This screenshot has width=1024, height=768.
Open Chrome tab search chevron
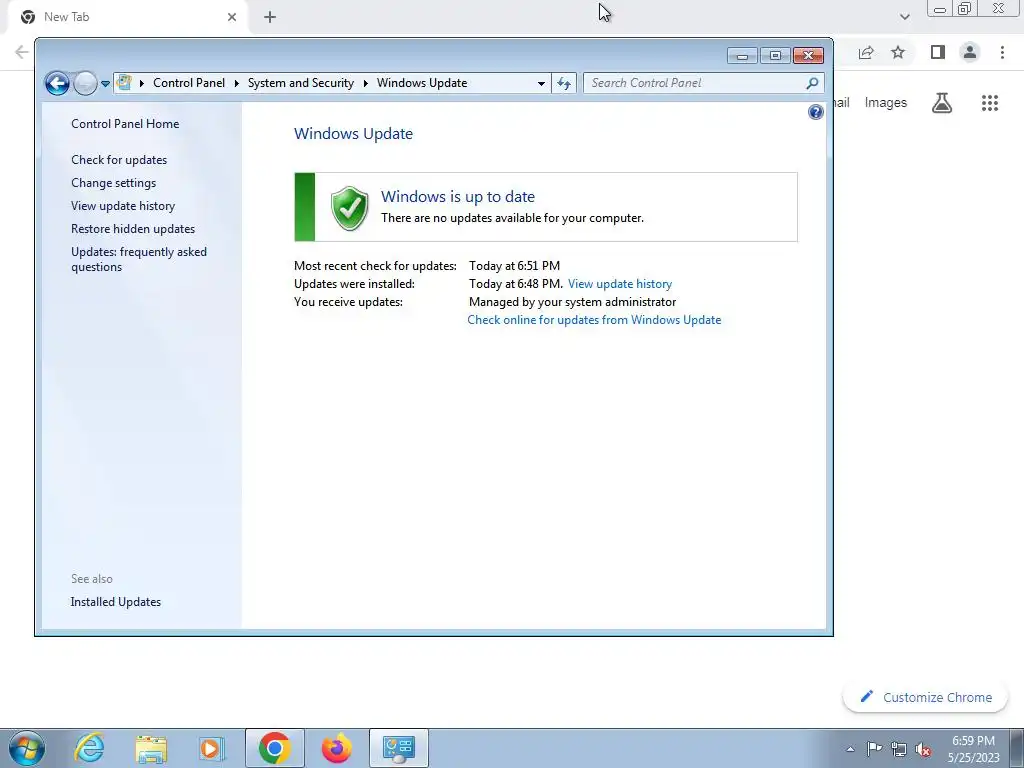coord(904,17)
